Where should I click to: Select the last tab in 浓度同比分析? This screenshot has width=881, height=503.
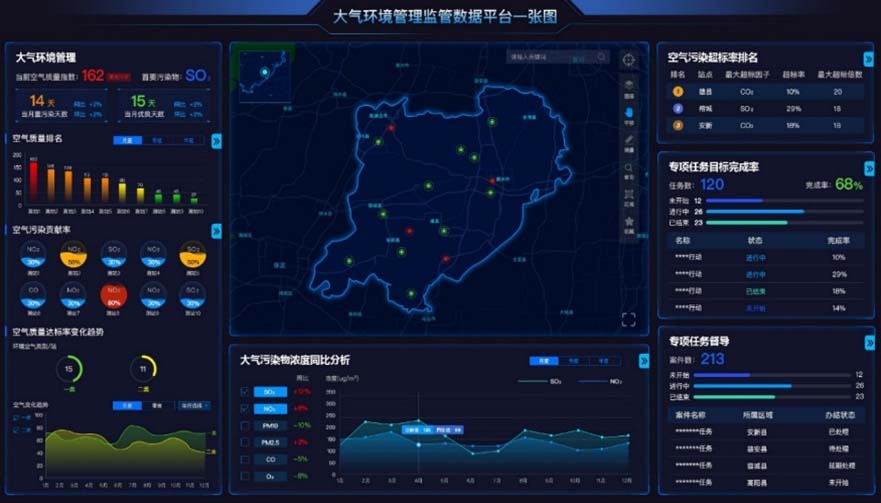(605, 361)
